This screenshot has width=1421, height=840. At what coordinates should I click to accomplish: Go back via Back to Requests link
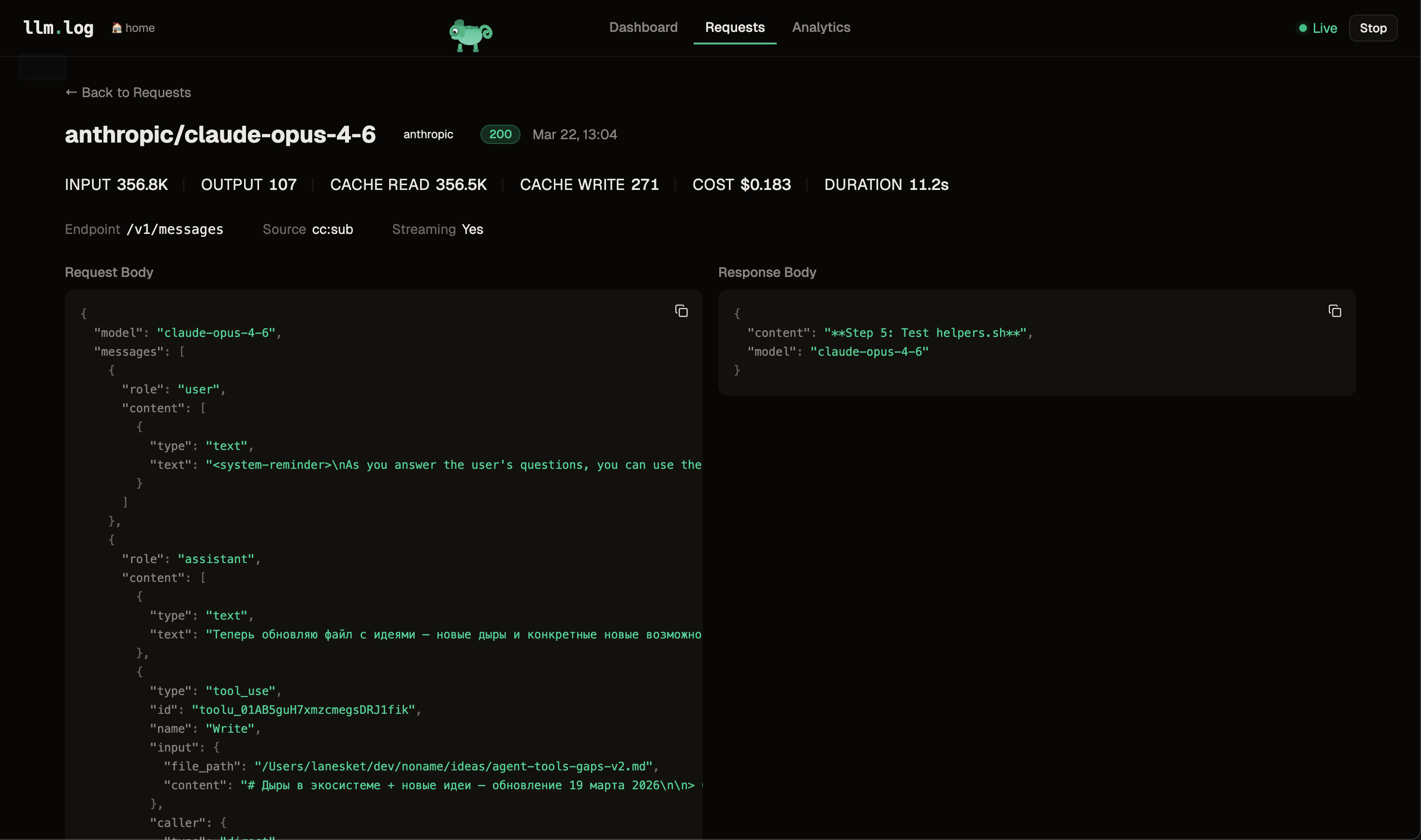(136, 92)
